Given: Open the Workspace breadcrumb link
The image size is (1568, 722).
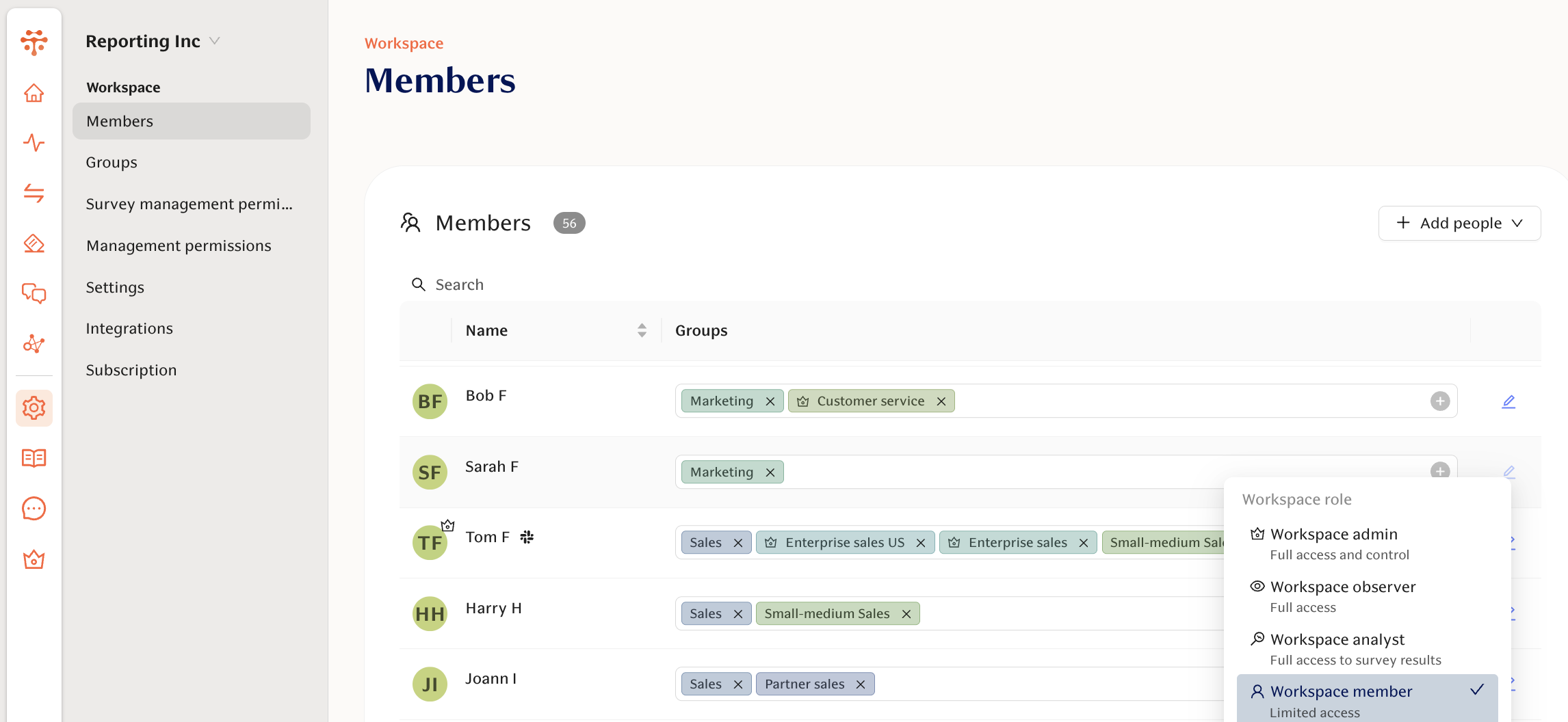Looking at the screenshot, I should [404, 42].
